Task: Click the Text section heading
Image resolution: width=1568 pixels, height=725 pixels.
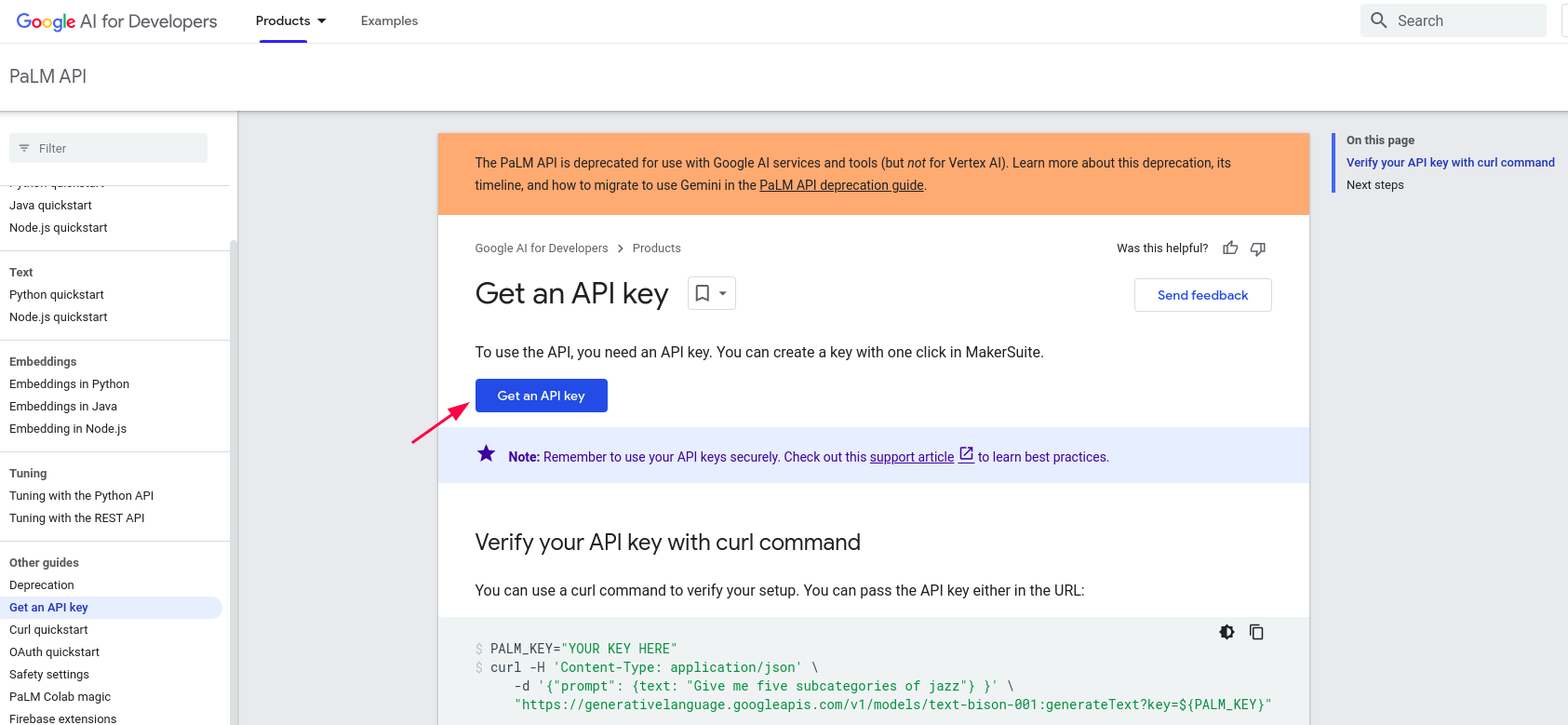Action: (x=21, y=272)
